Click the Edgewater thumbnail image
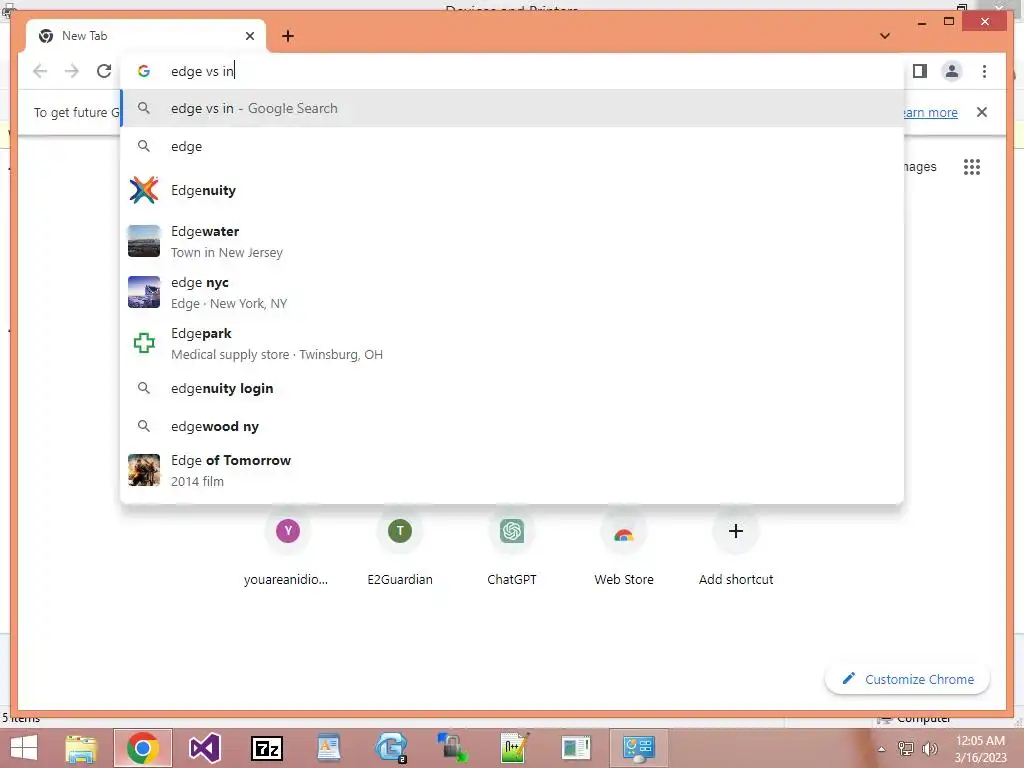Viewport: 1024px width, 768px height. [x=144, y=241]
